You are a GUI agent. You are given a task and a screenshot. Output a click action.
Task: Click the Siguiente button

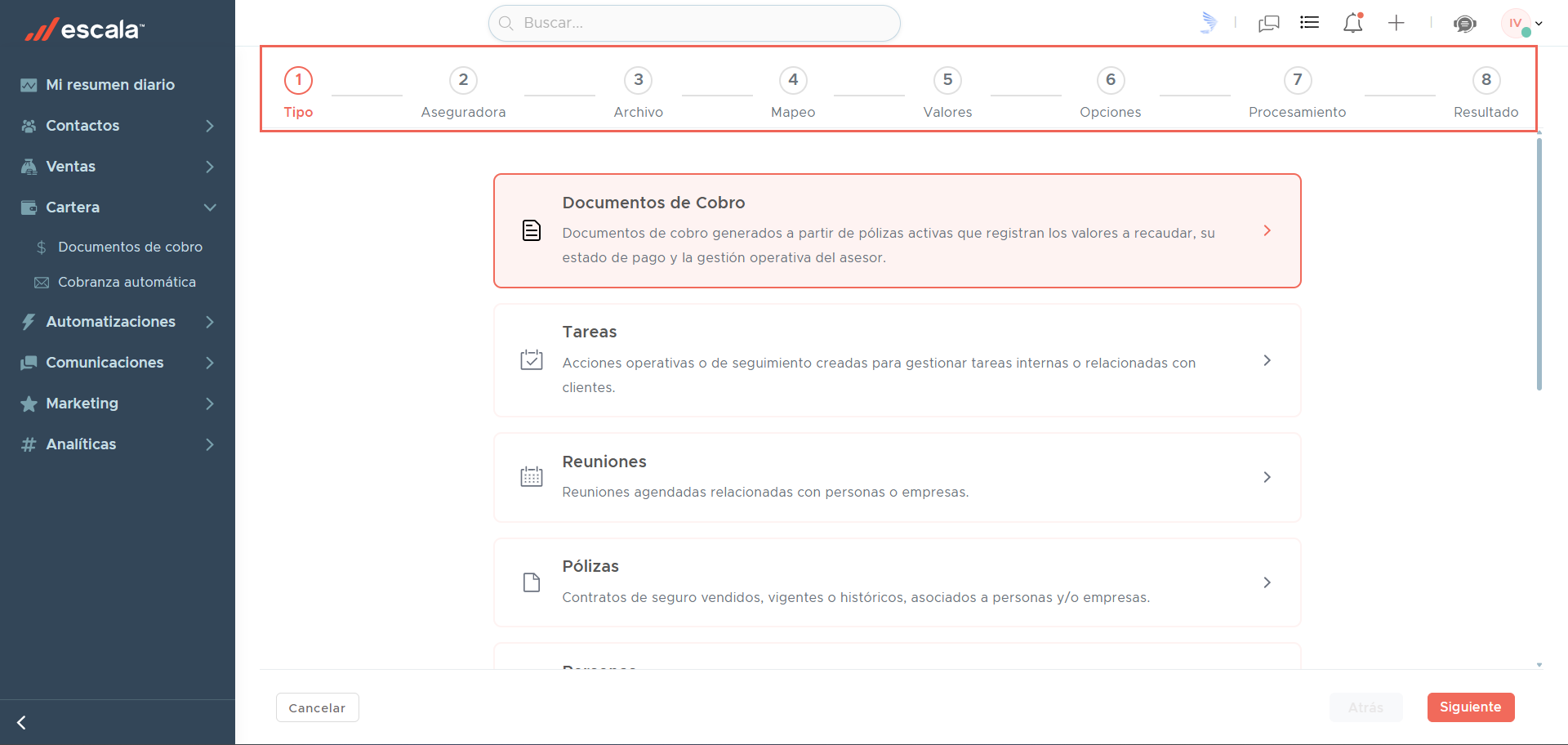[1471, 707]
